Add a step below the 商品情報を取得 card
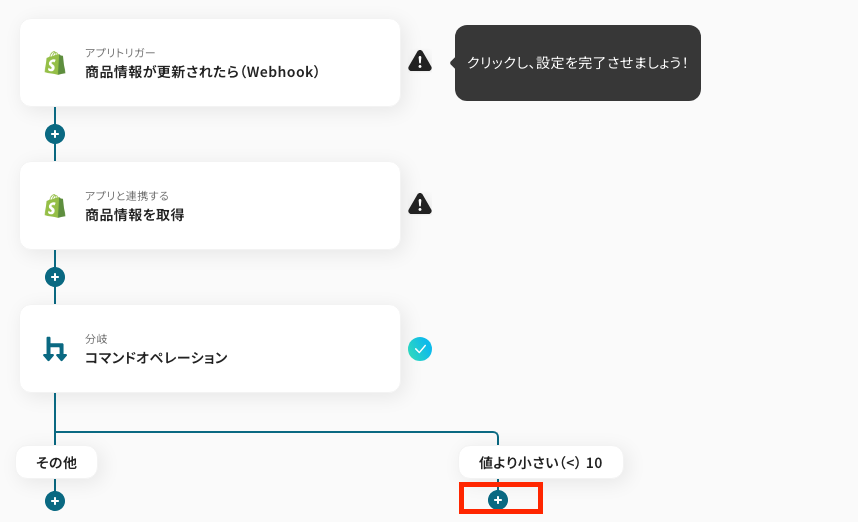 [55, 277]
